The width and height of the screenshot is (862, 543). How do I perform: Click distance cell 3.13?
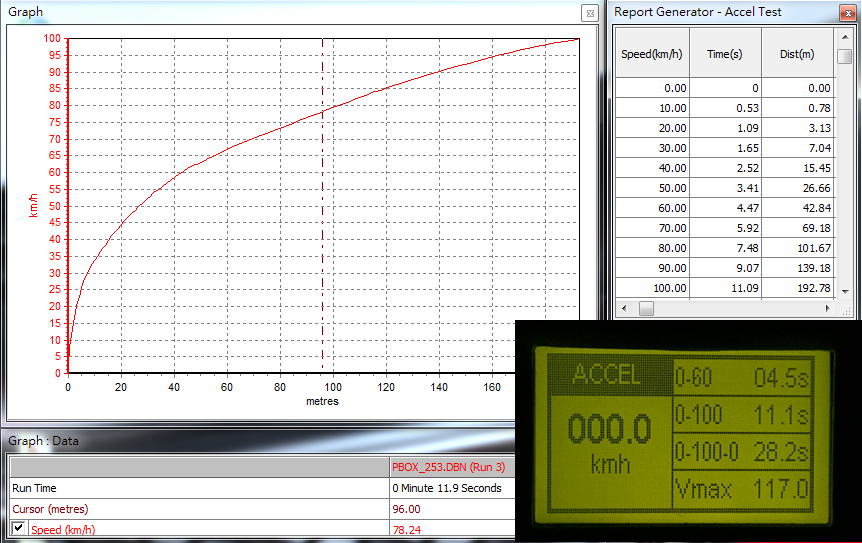(798, 128)
